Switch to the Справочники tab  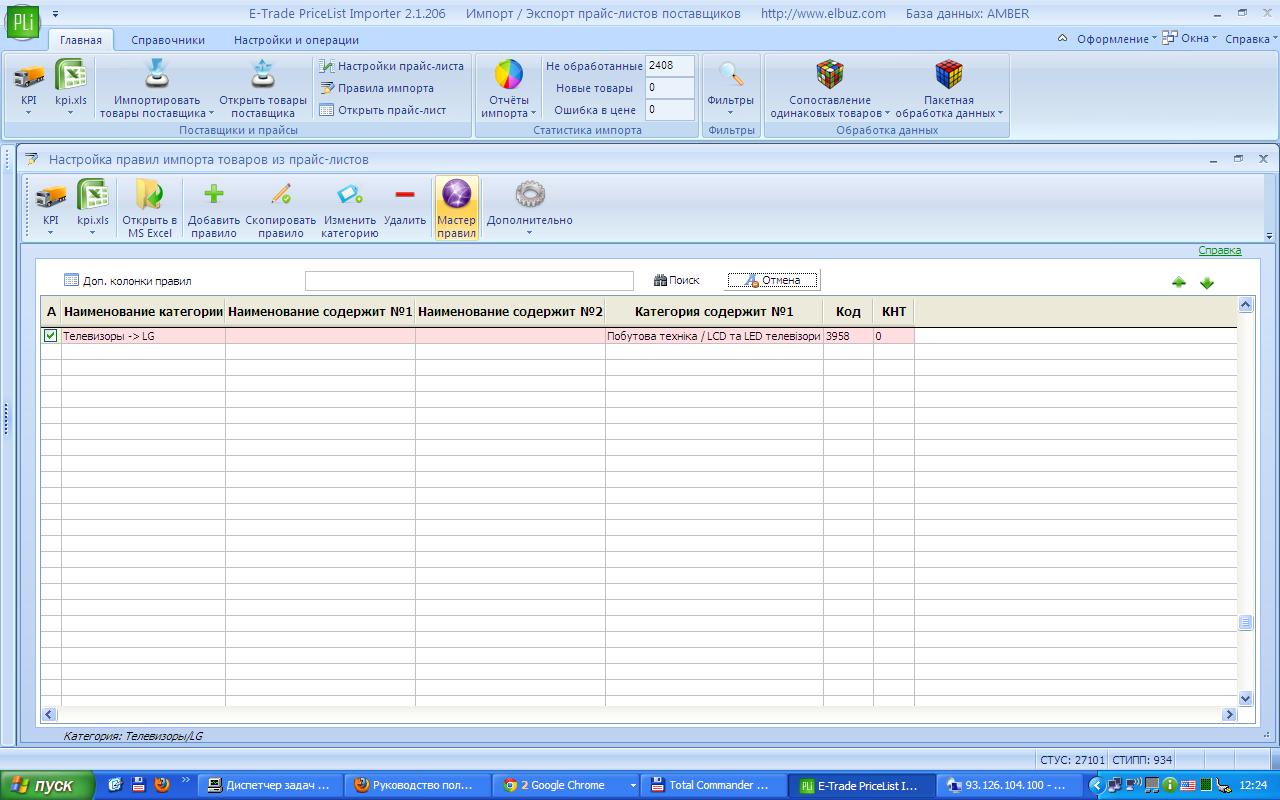pyautogui.click(x=168, y=40)
